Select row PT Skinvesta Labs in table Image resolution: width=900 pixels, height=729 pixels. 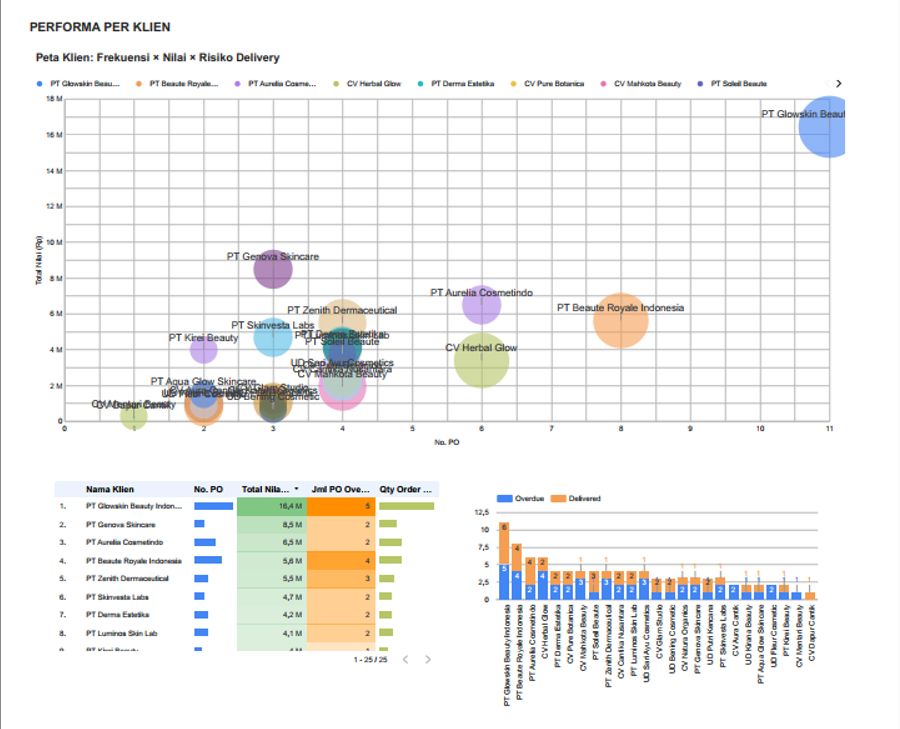247,596
